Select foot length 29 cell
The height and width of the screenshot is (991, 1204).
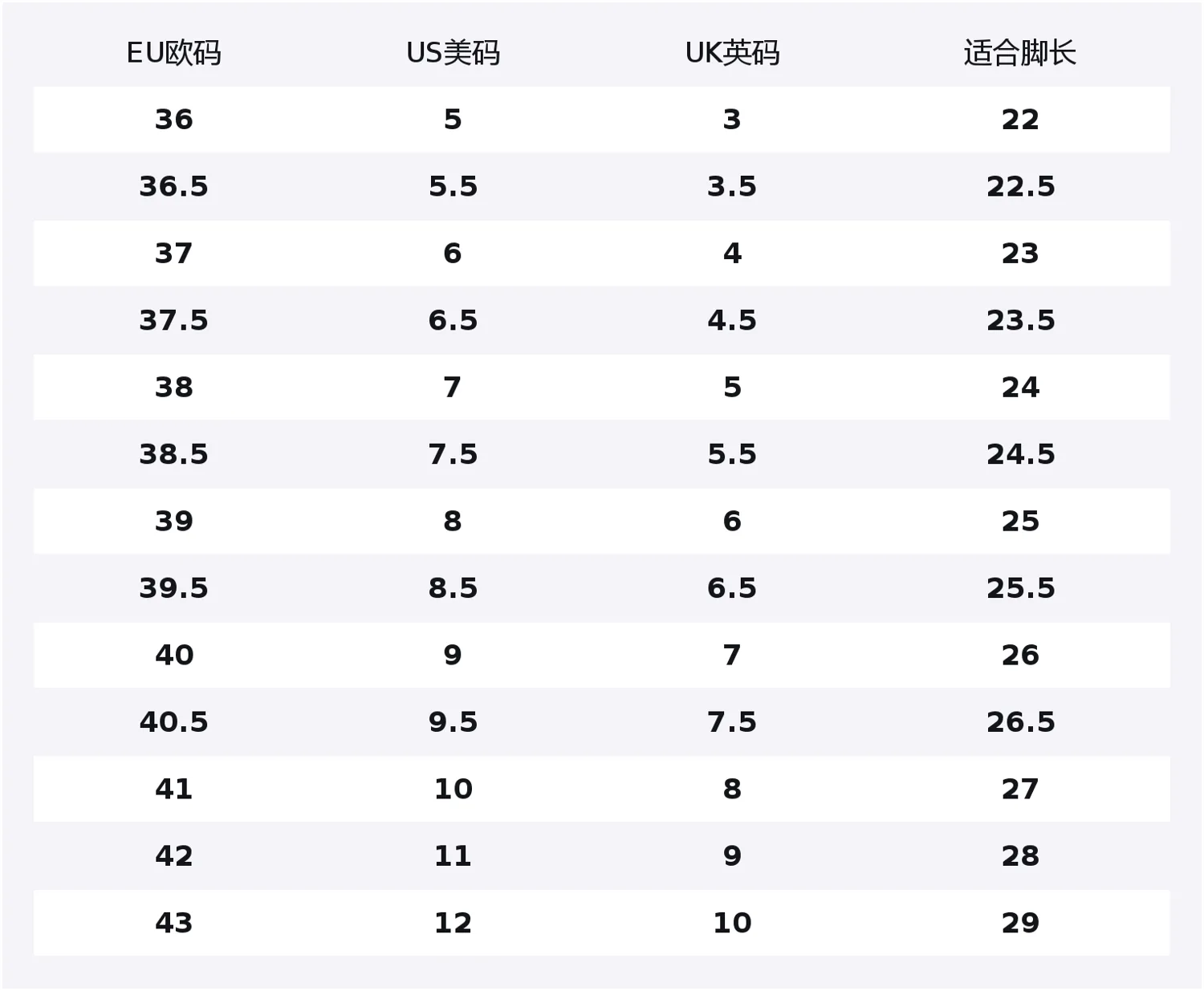pyautogui.click(x=1019, y=923)
